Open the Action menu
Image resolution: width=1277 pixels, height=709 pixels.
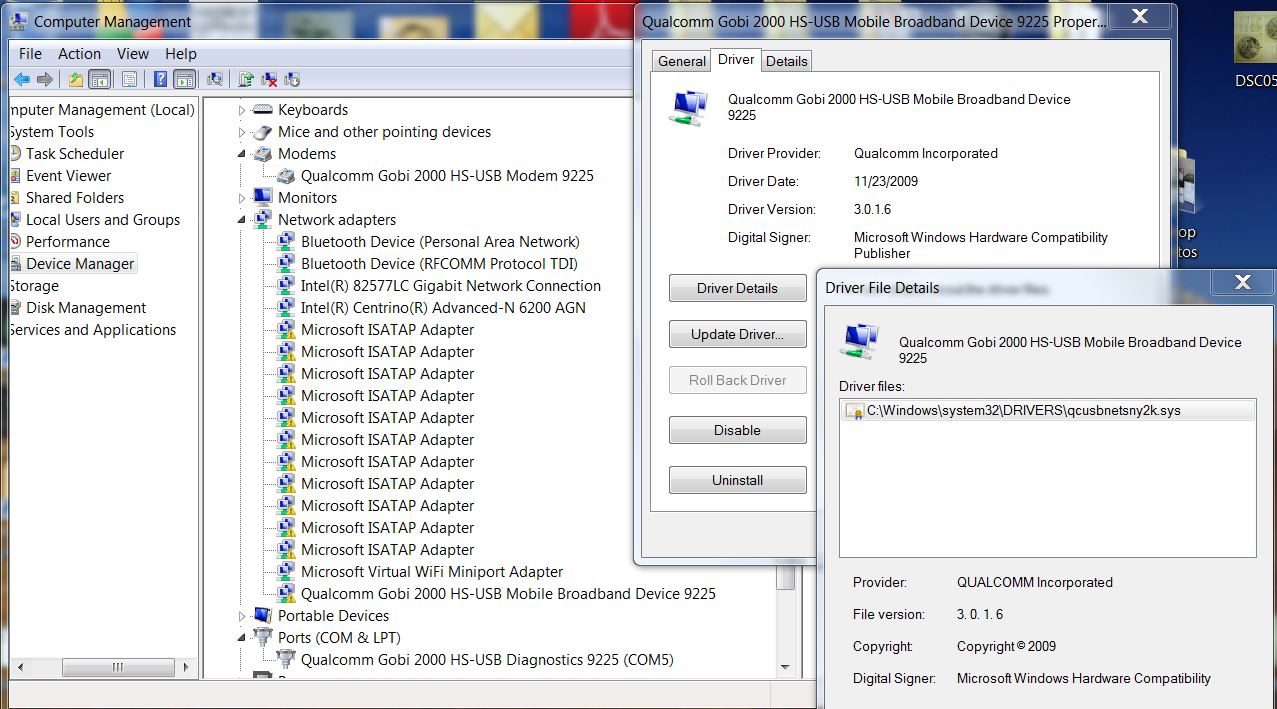(x=79, y=54)
